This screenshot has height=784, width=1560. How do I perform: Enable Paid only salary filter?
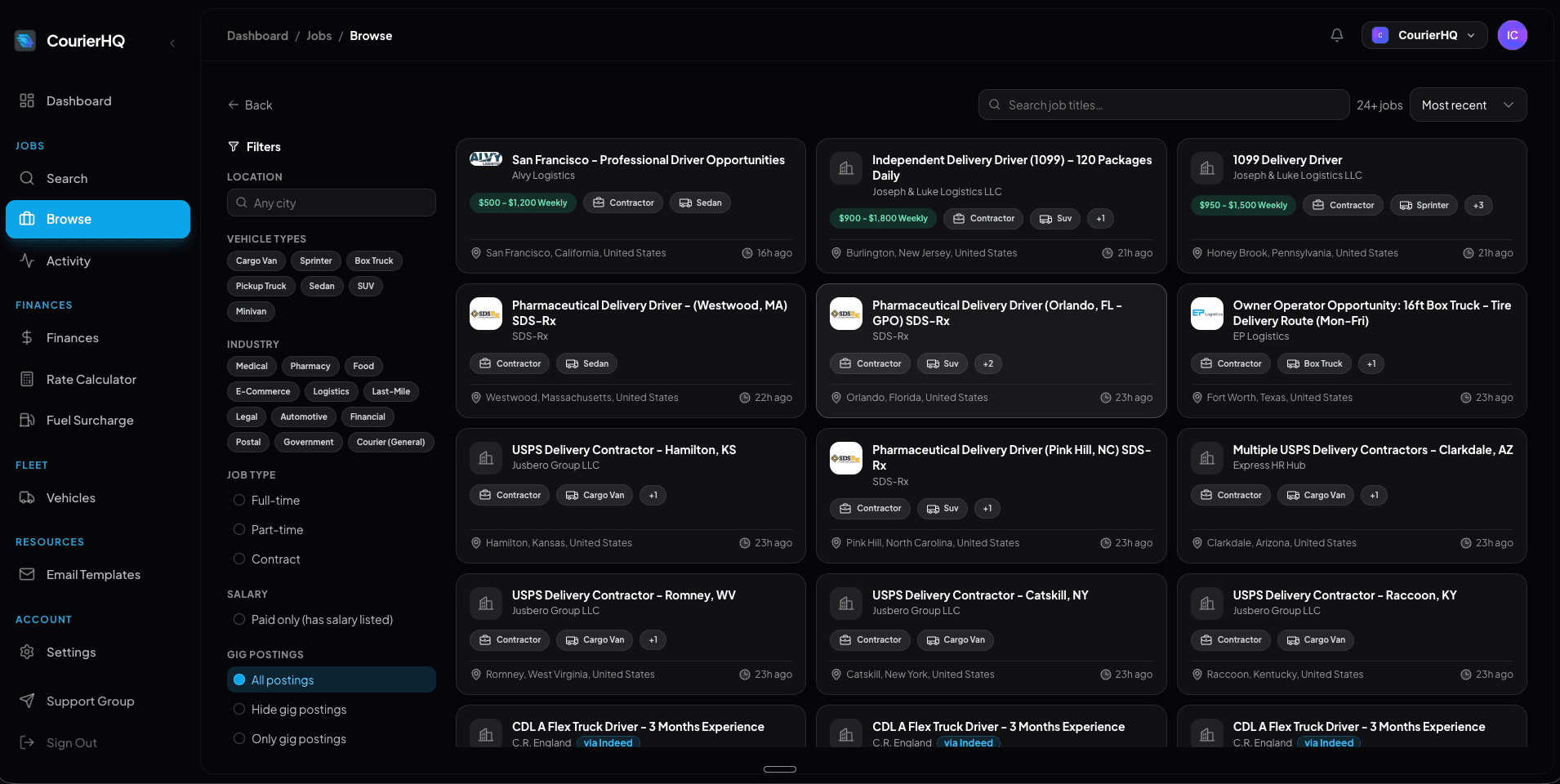[x=239, y=619]
